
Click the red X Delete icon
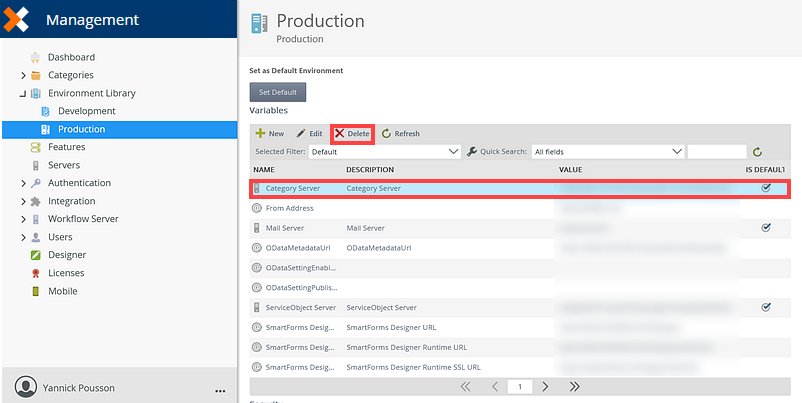pos(340,133)
